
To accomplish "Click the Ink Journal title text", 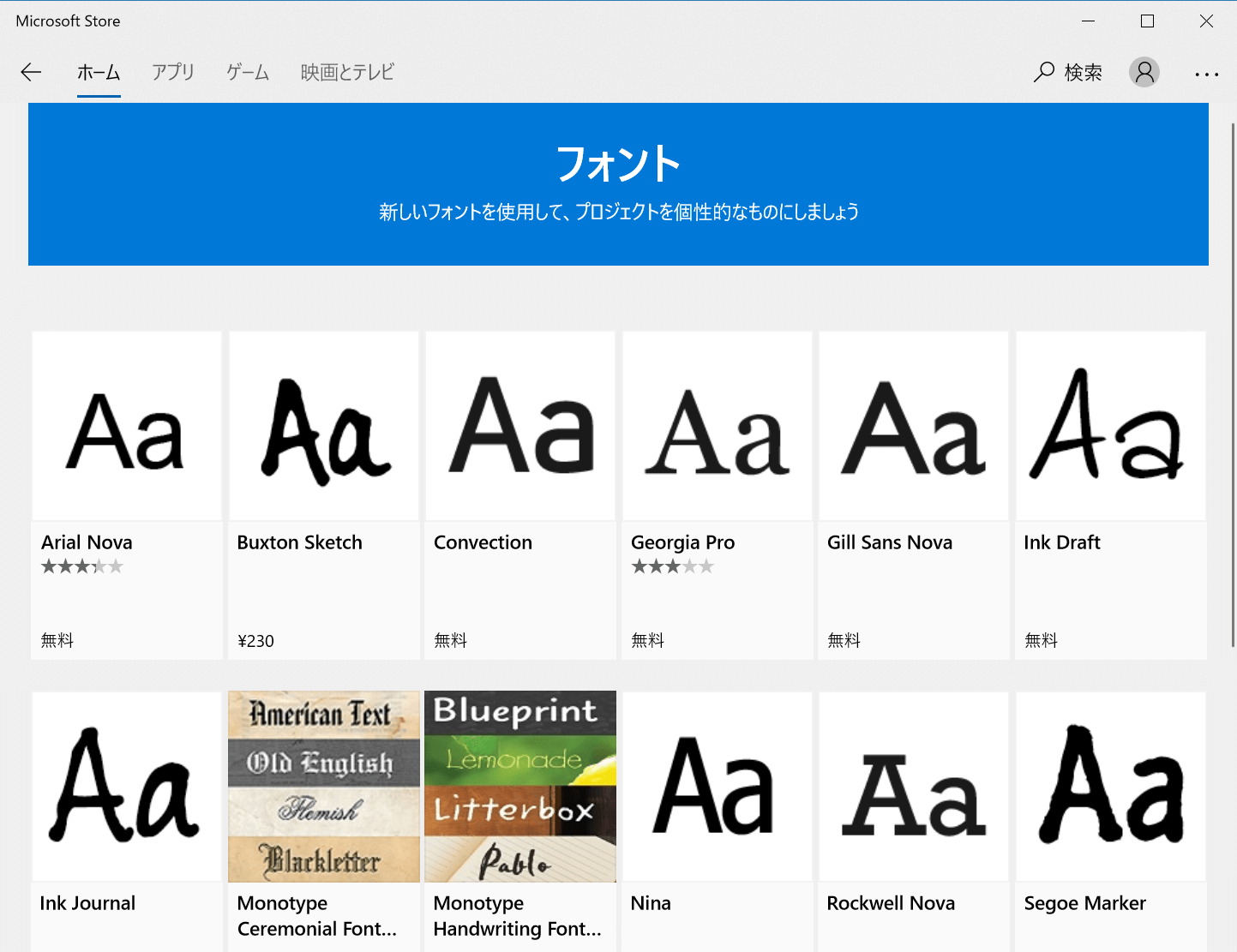I will (x=87, y=903).
